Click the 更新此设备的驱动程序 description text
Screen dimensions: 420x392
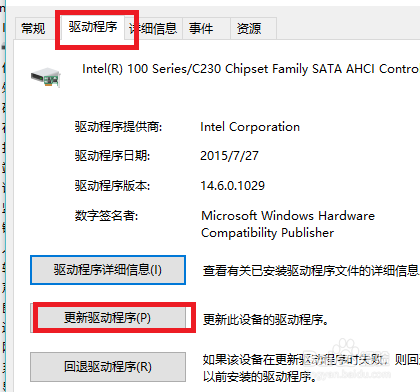click(266, 320)
